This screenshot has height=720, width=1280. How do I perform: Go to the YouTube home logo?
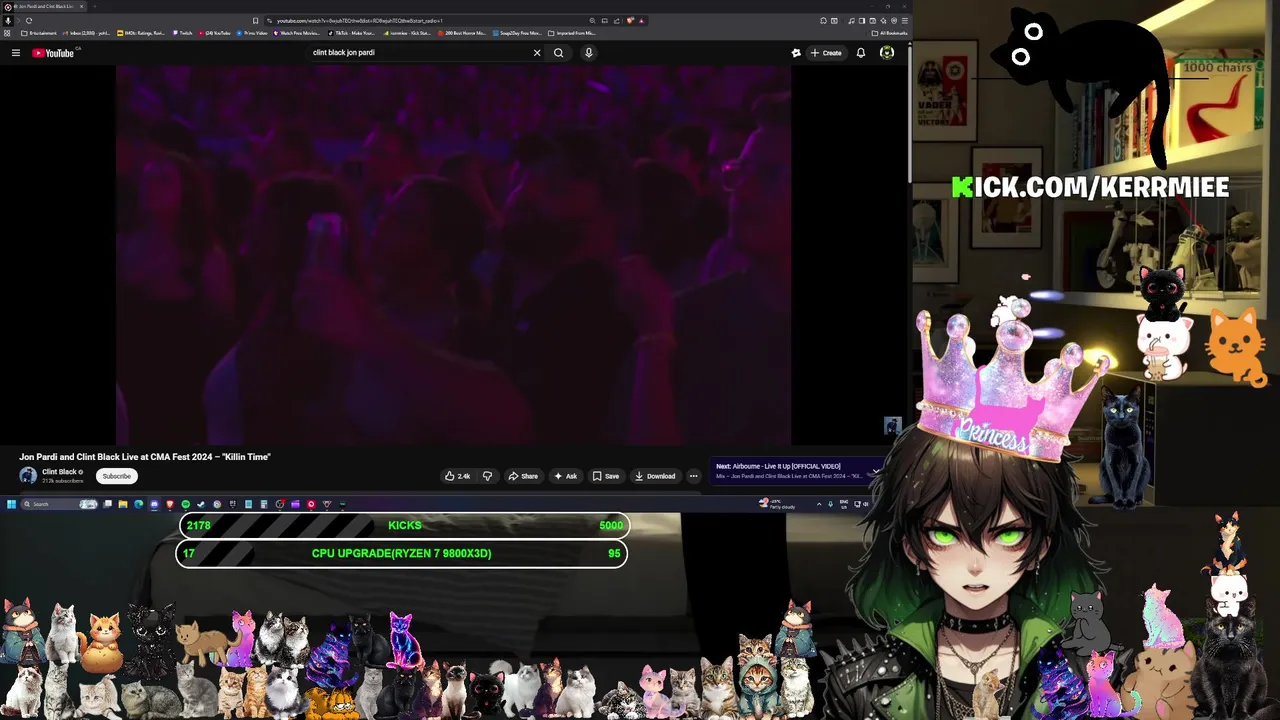click(x=53, y=53)
